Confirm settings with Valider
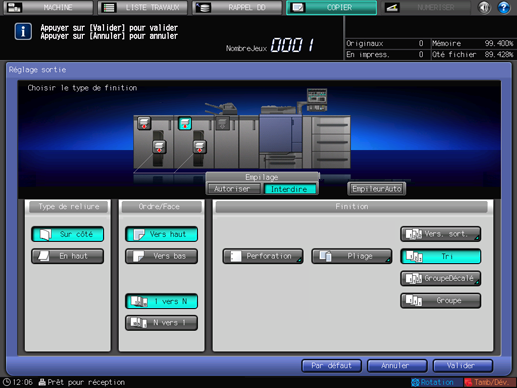 [x=462, y=366]
